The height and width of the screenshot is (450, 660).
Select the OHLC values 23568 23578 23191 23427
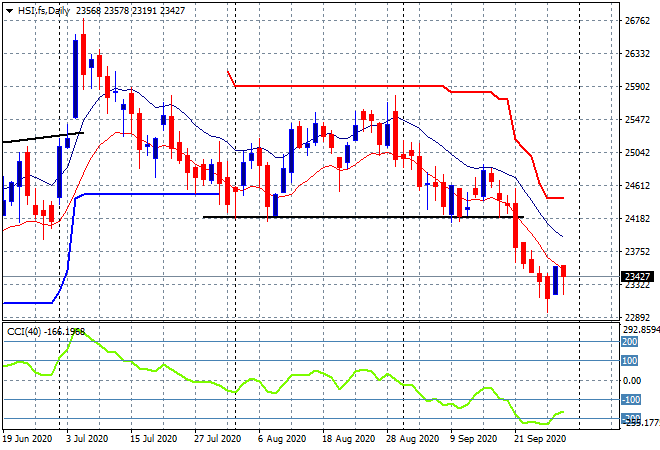click(130, 11)
